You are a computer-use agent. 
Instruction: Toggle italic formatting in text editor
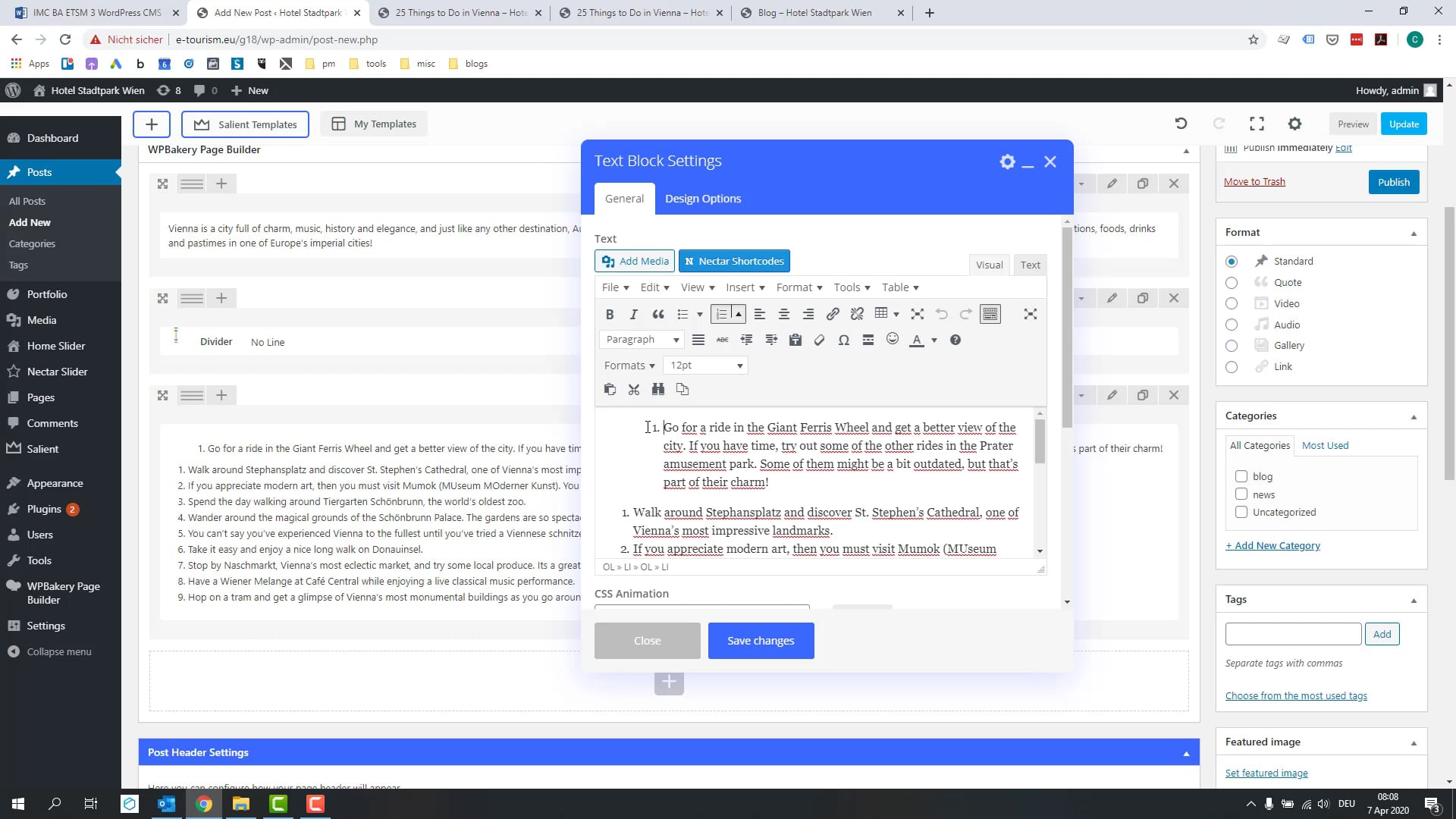[x=634, y=314]
